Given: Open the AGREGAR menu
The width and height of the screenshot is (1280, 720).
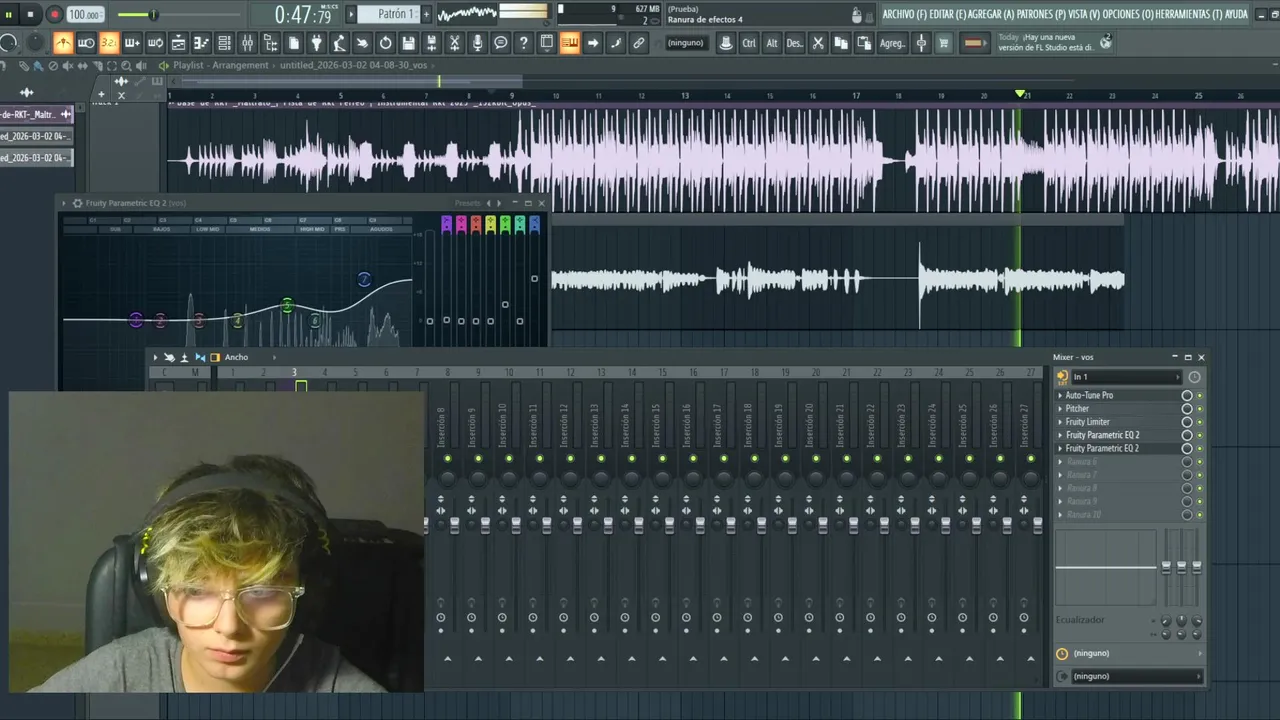Looking at the screenshot, I should [x=991, y=14].
